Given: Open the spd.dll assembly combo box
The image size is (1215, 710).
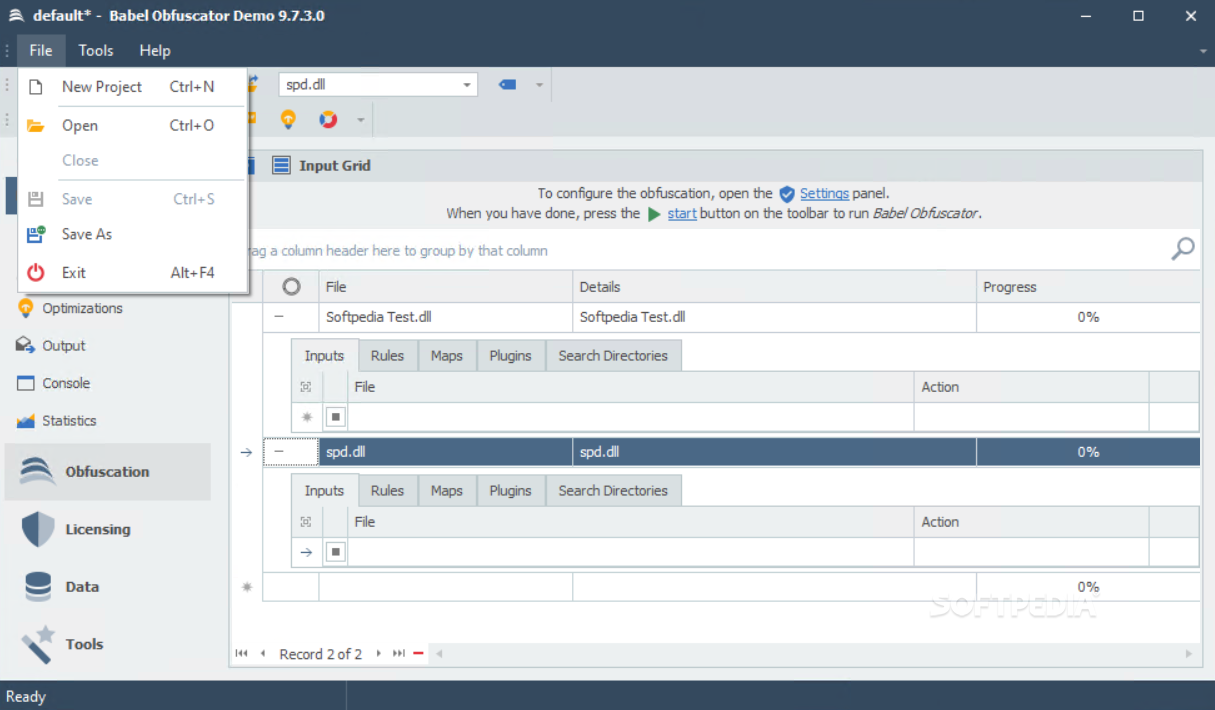Looking at the screenshot, I should 378,85.
